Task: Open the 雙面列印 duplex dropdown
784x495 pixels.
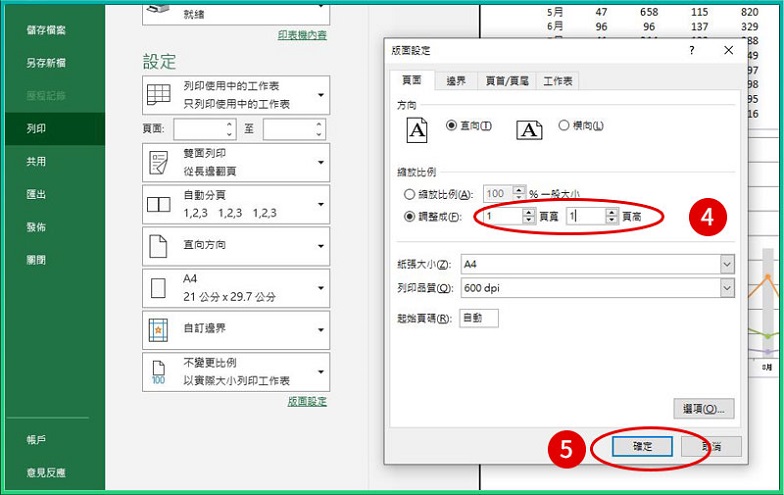Action: 236,162
